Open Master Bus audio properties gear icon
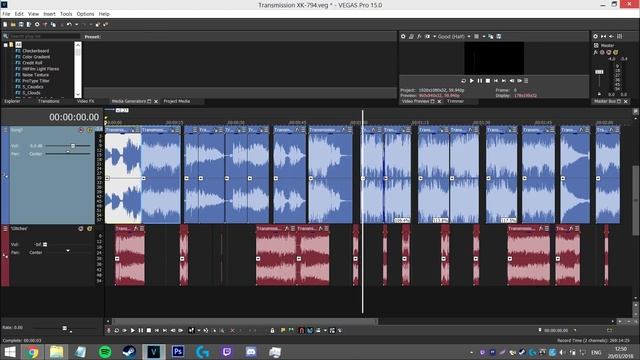640x360 pixels. [596, 36]
